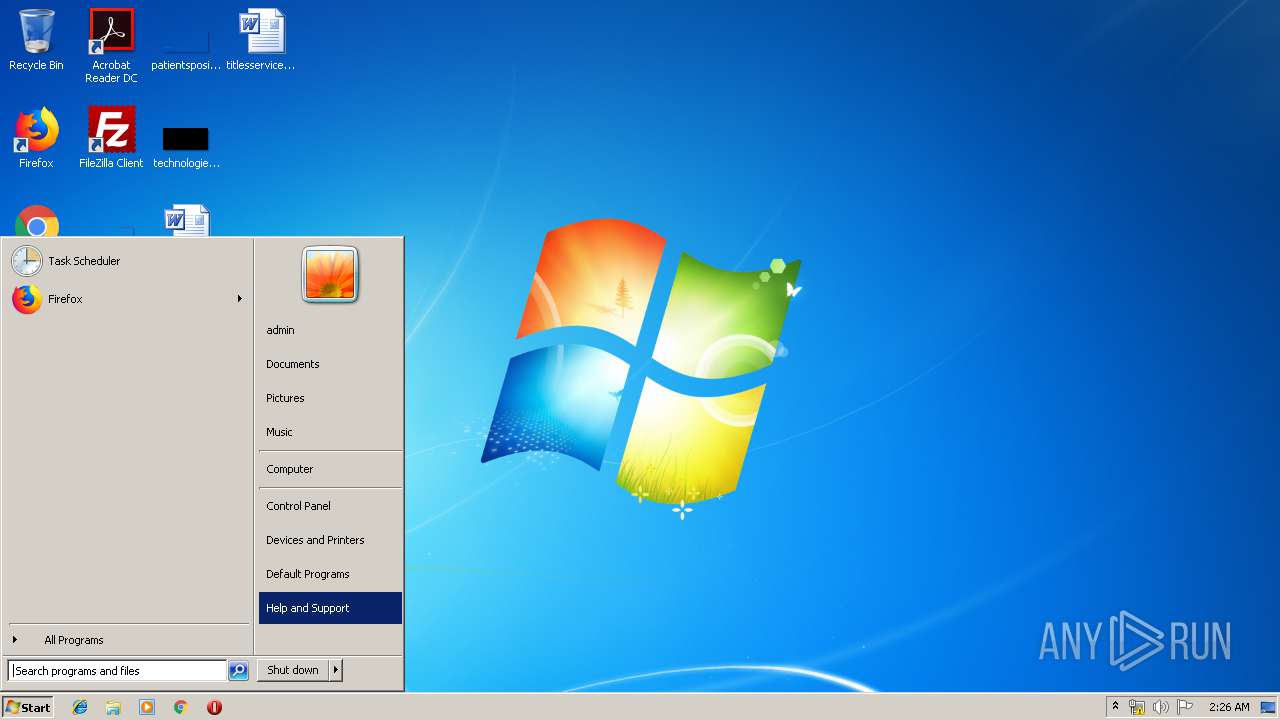Screen dimensions: 1280x720
Task: Focus the Search programs and files box
Action: (117, 671)
